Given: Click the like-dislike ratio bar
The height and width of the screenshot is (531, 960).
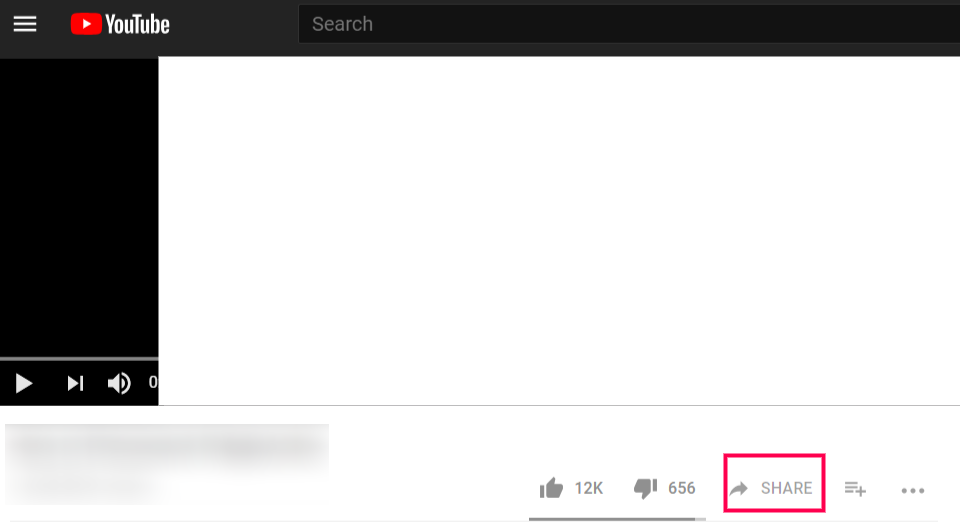Looking at the screenshot, I should 617,519.
